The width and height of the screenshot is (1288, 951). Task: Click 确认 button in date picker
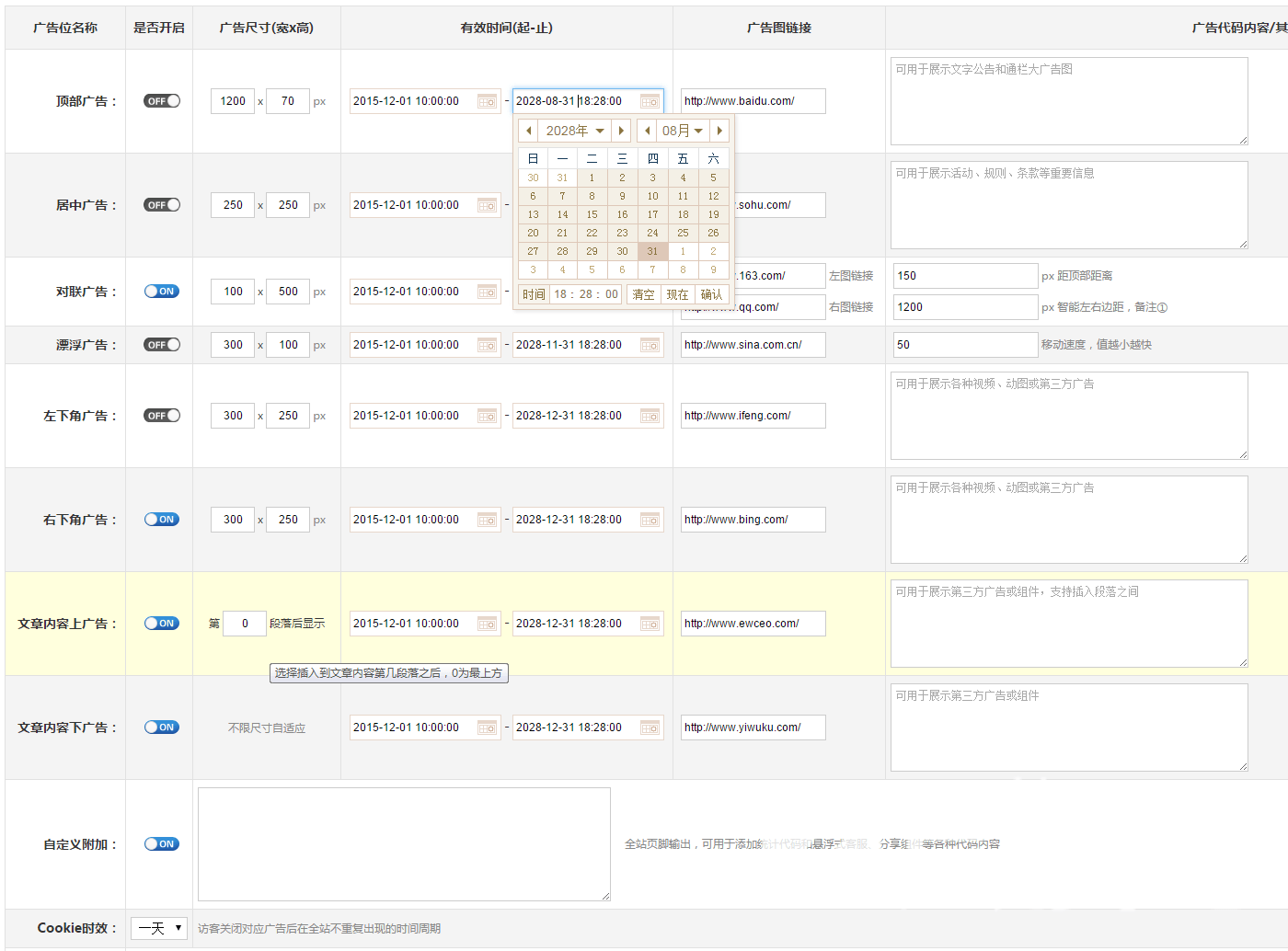click(711, 294)
